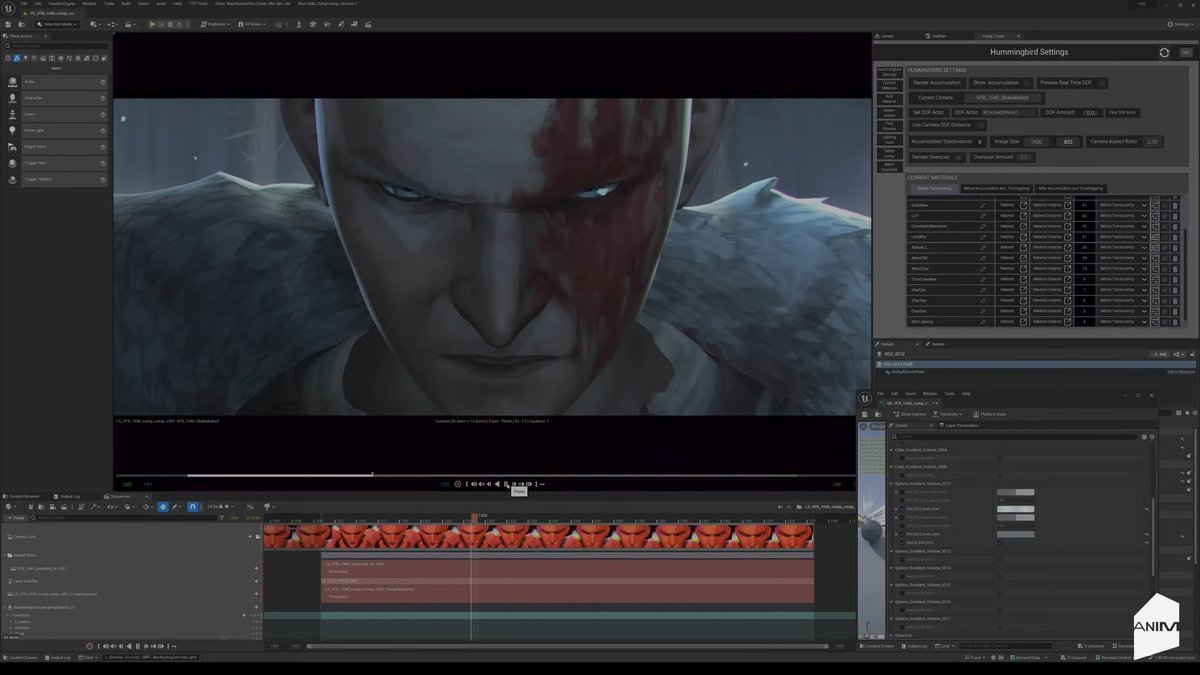Open the Platforms dropdown in toolbar
This screenshot has width=1200, height=675.
[217, 24]
